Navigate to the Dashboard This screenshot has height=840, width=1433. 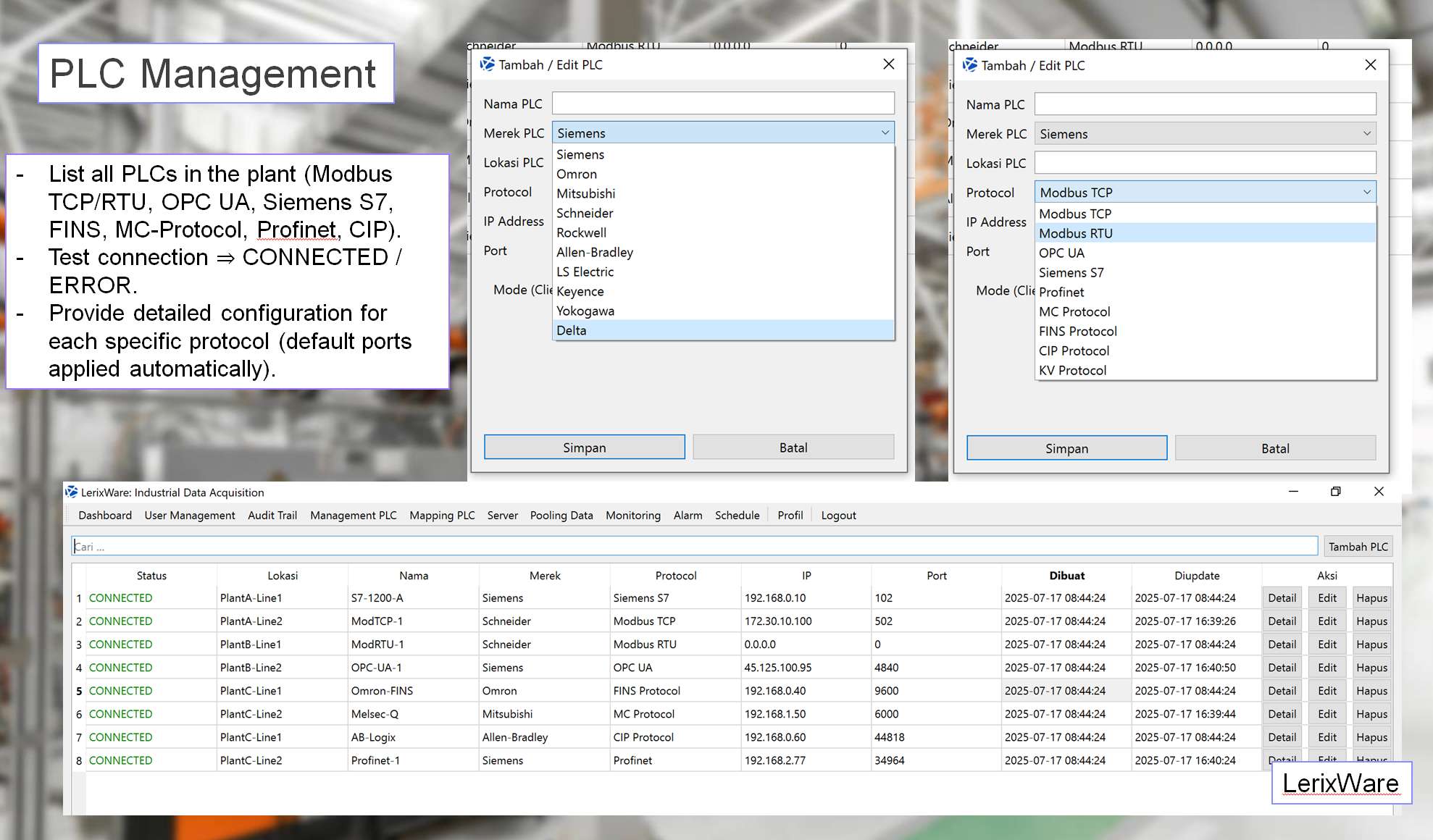104,515
